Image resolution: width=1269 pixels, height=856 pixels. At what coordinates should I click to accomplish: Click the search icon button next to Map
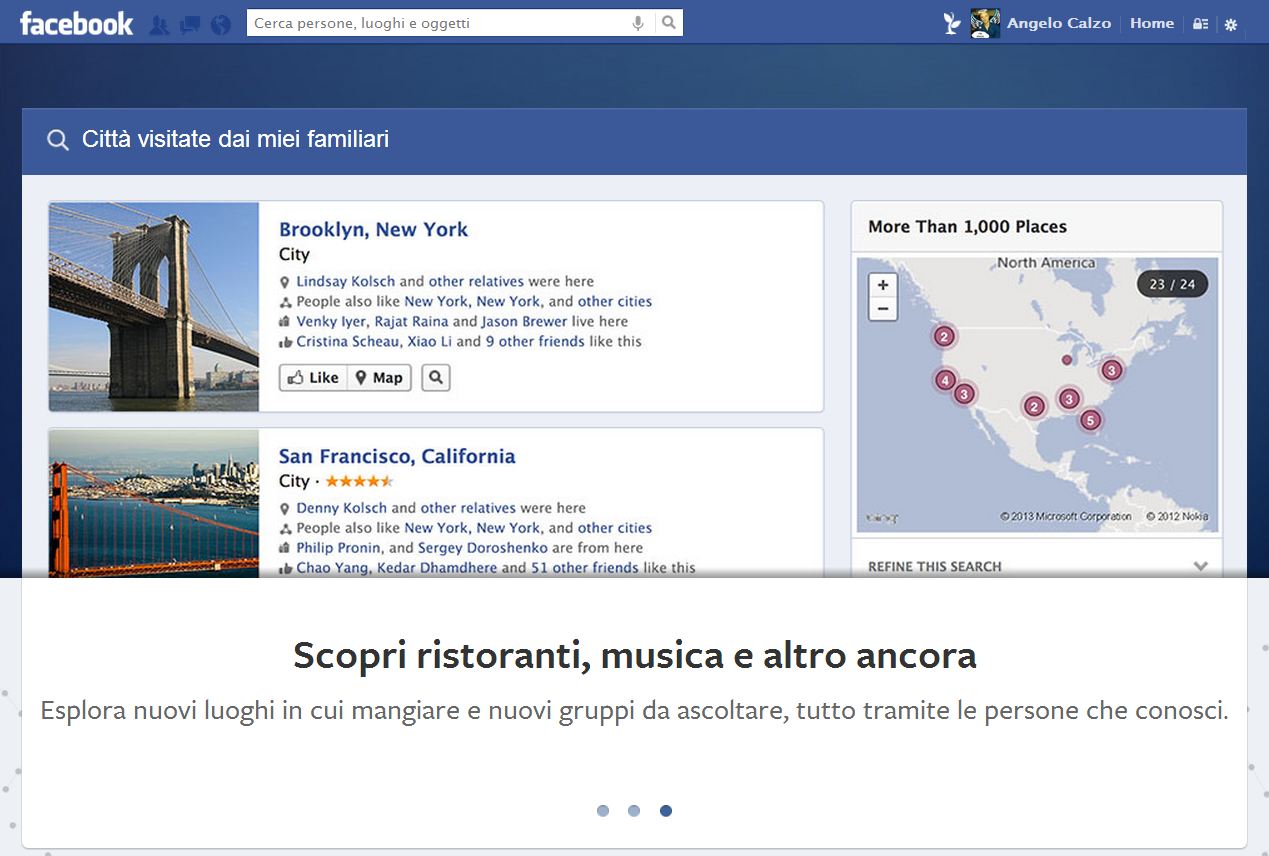436,378
